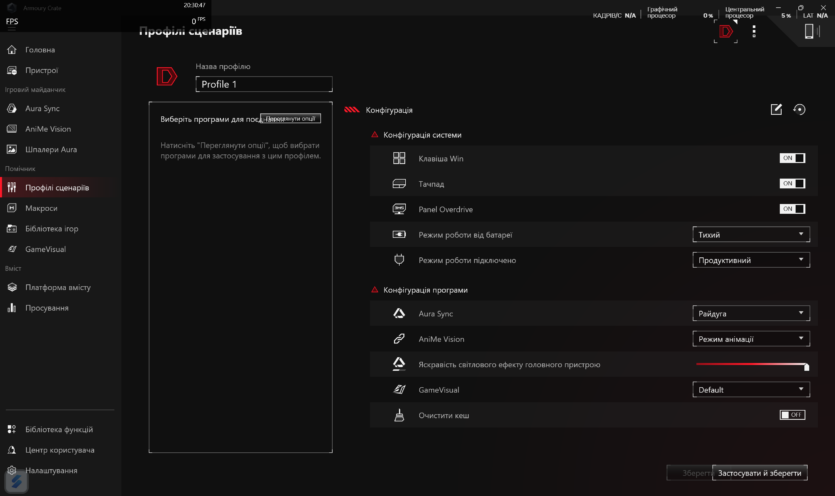Click the brightness lighting effect icon
The image size is (835, 496).
click(x=399, y=364)
